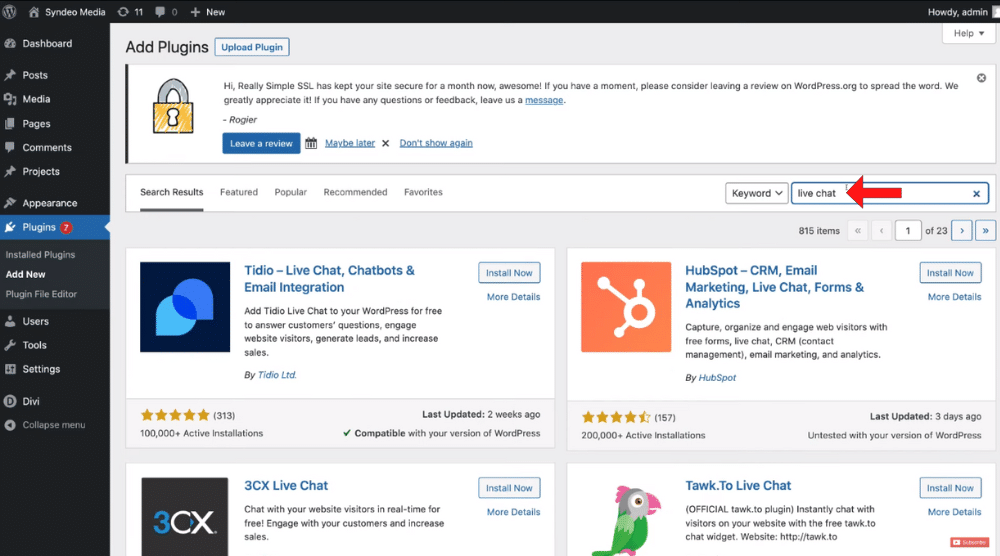Open Plugin File Editor
The image size is (1000, 556).
point(41,294)
